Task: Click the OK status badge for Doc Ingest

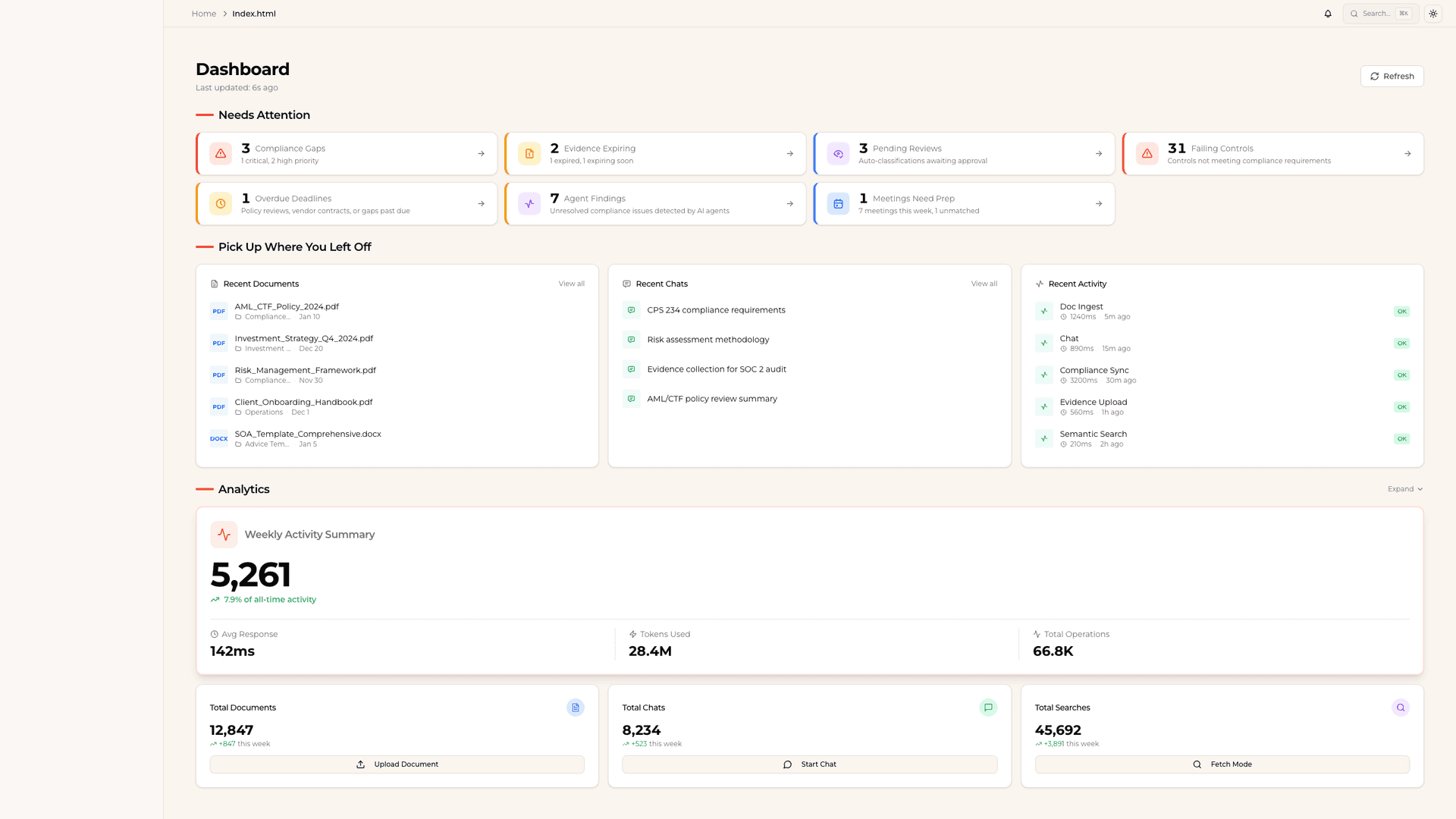Action: 1401,311
